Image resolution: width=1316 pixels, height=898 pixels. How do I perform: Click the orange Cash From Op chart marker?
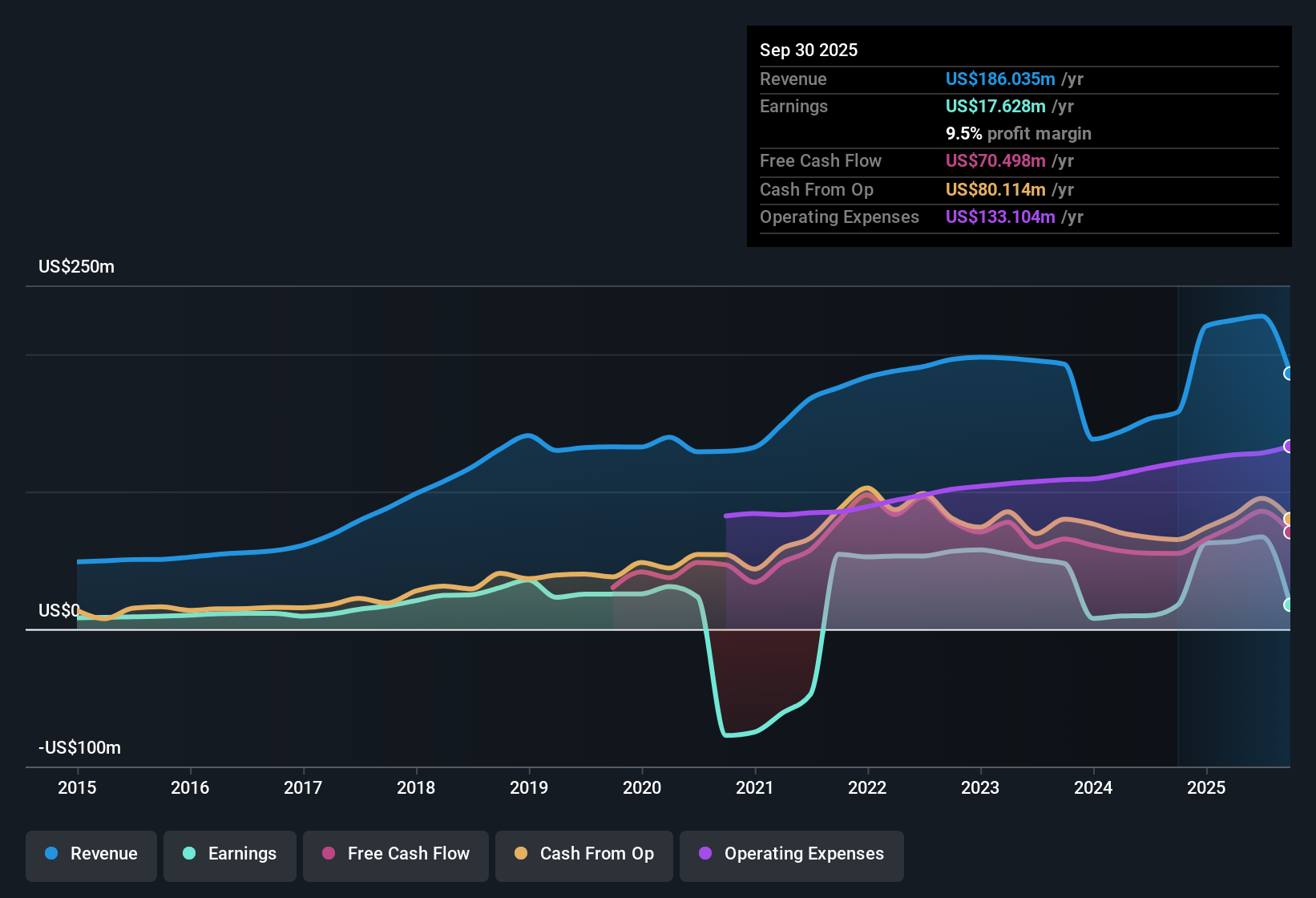pyautogui.click(x=1287, y=518)
